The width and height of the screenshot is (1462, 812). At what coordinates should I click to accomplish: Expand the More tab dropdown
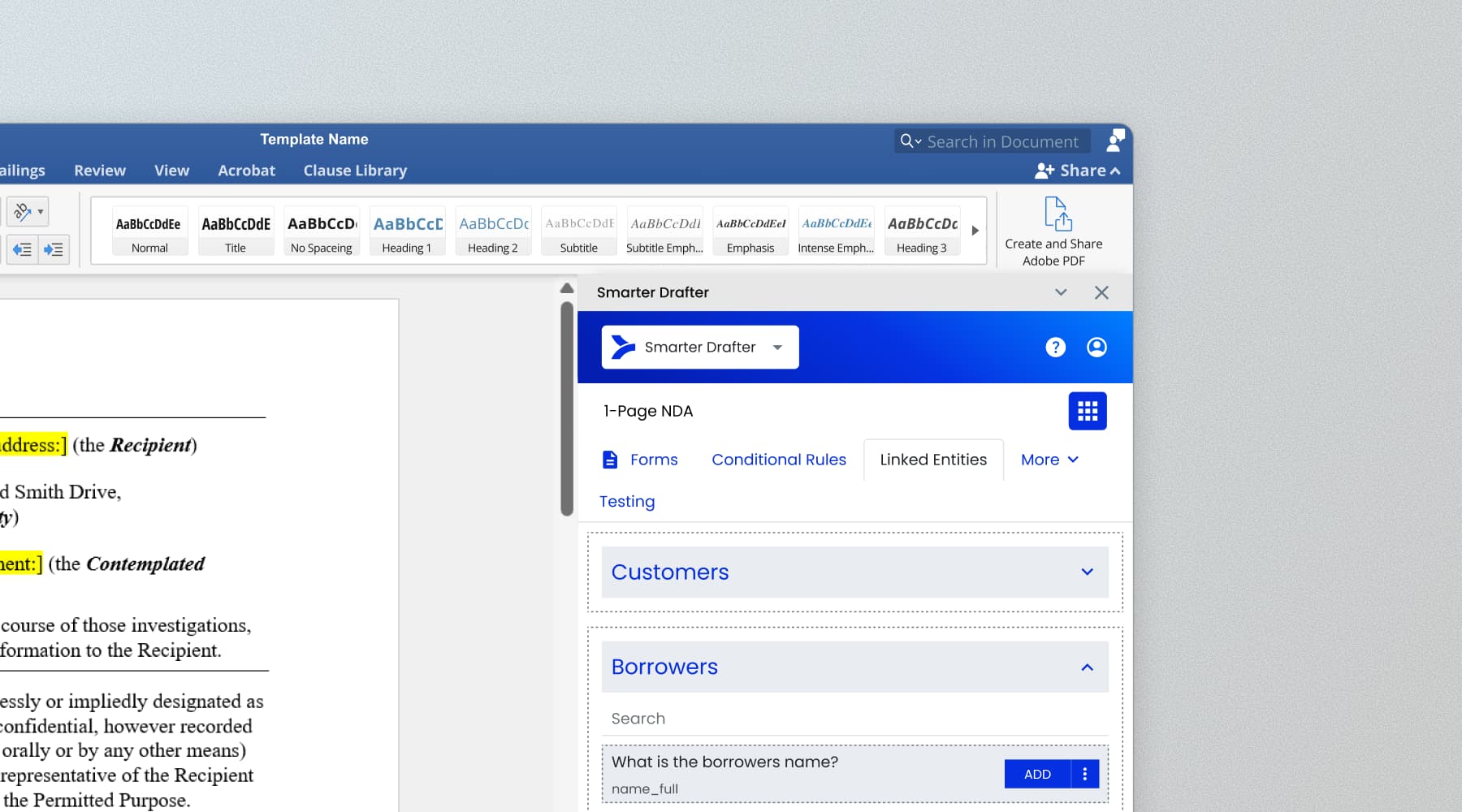tap(1049, 460)
